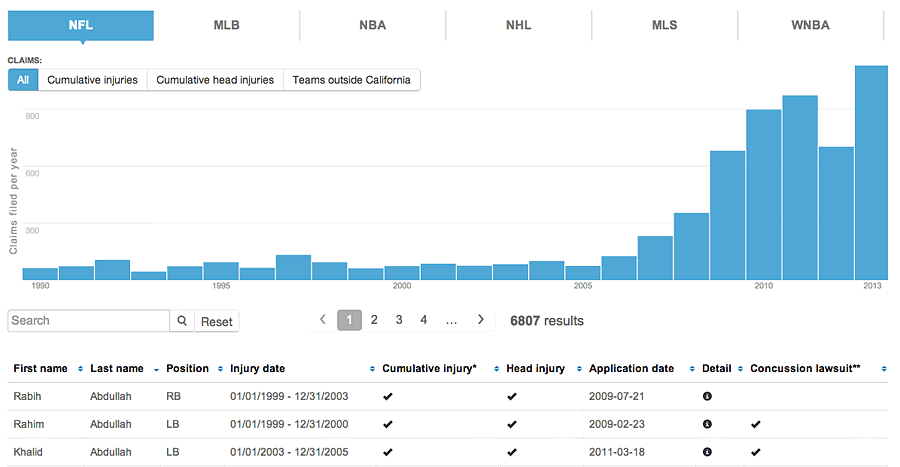Click the search magnifier icon
The height and width of the screenshot is (467, 900).
click(x=182, y=321)
